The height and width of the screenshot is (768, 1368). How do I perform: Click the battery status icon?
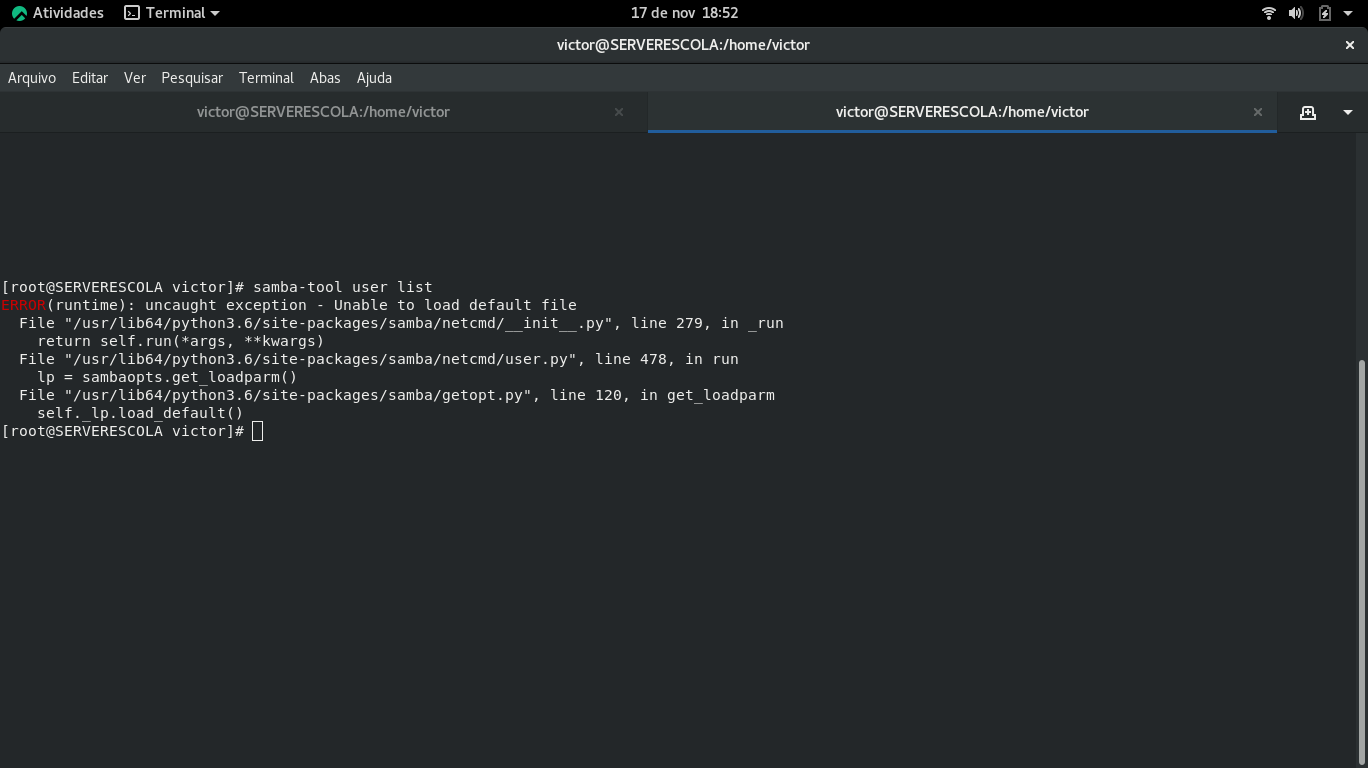point(1324,13)
